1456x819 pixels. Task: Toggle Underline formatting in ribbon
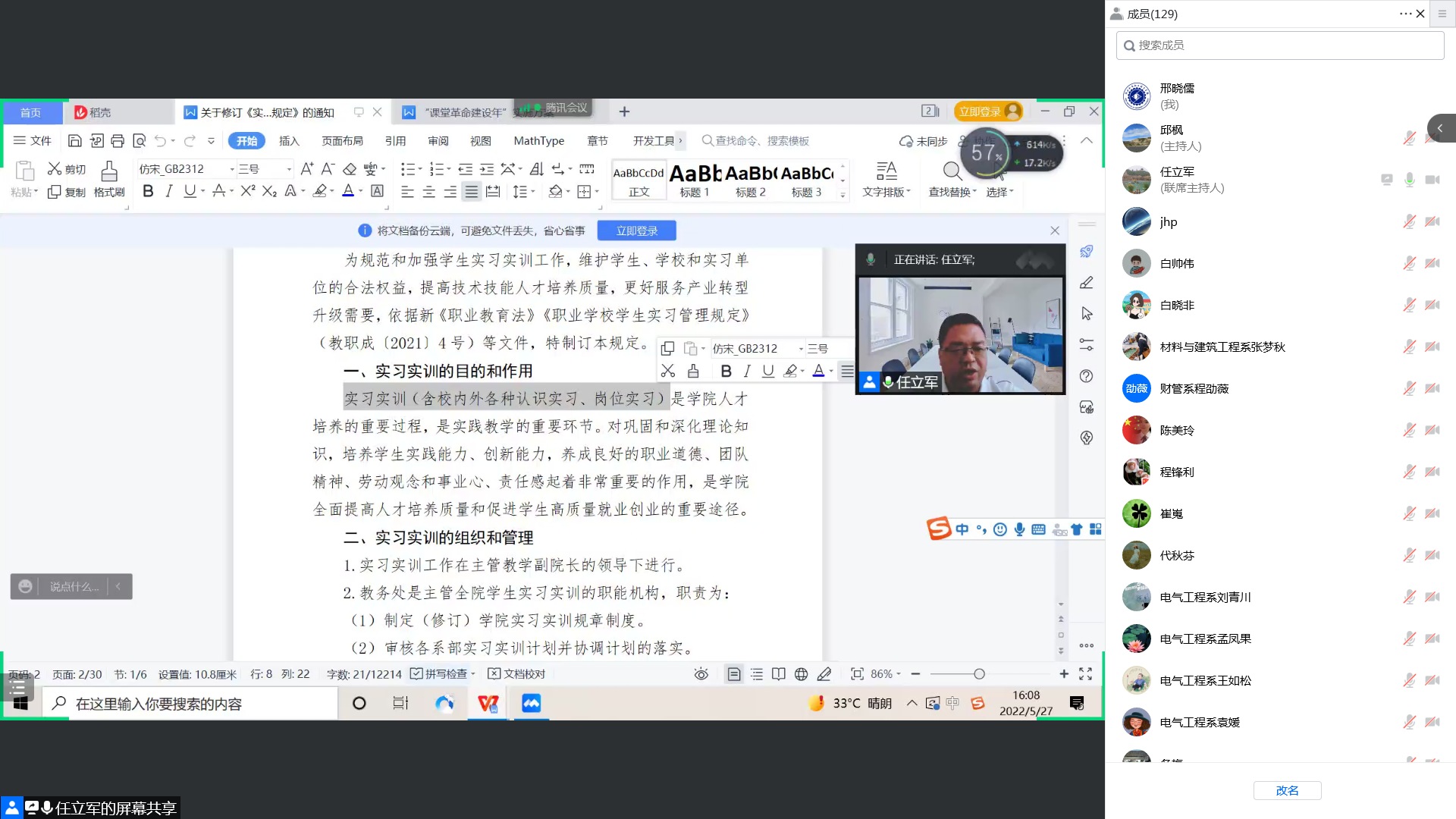[189, 191]
